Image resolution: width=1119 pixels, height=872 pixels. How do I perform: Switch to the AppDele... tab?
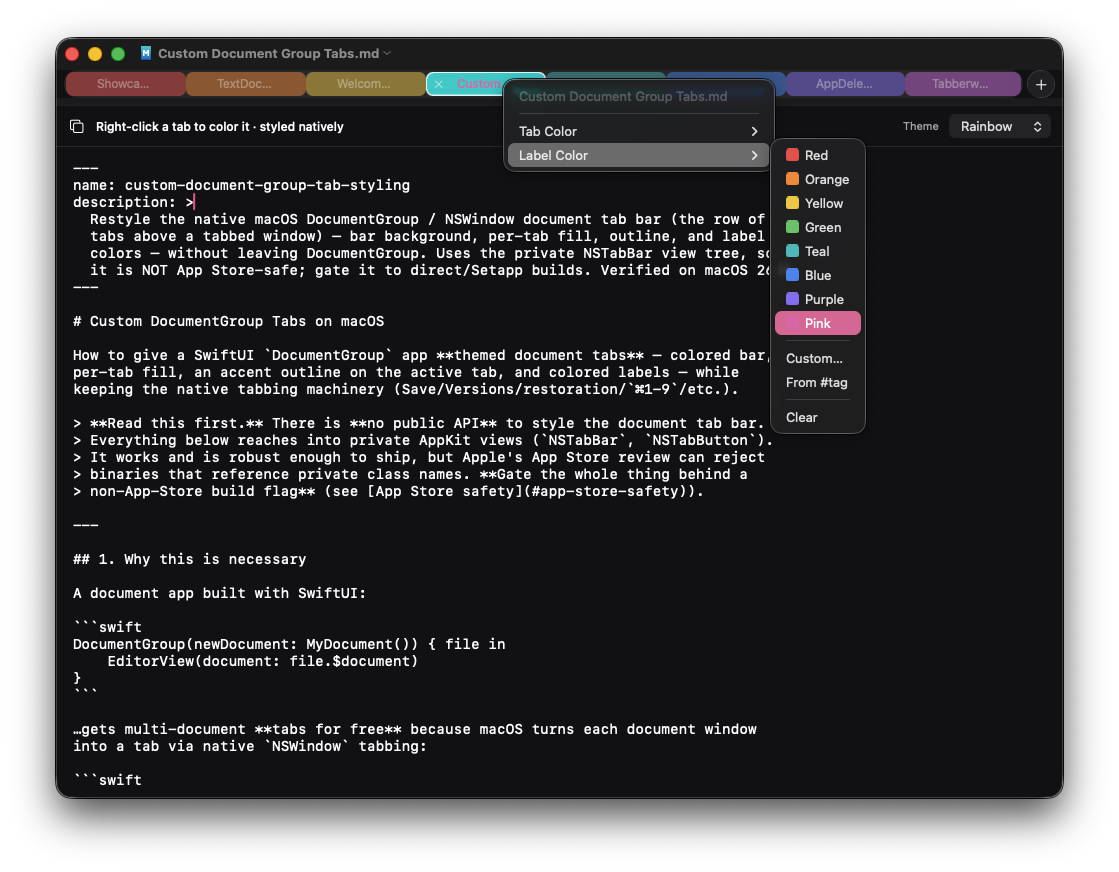click(845, 84)
